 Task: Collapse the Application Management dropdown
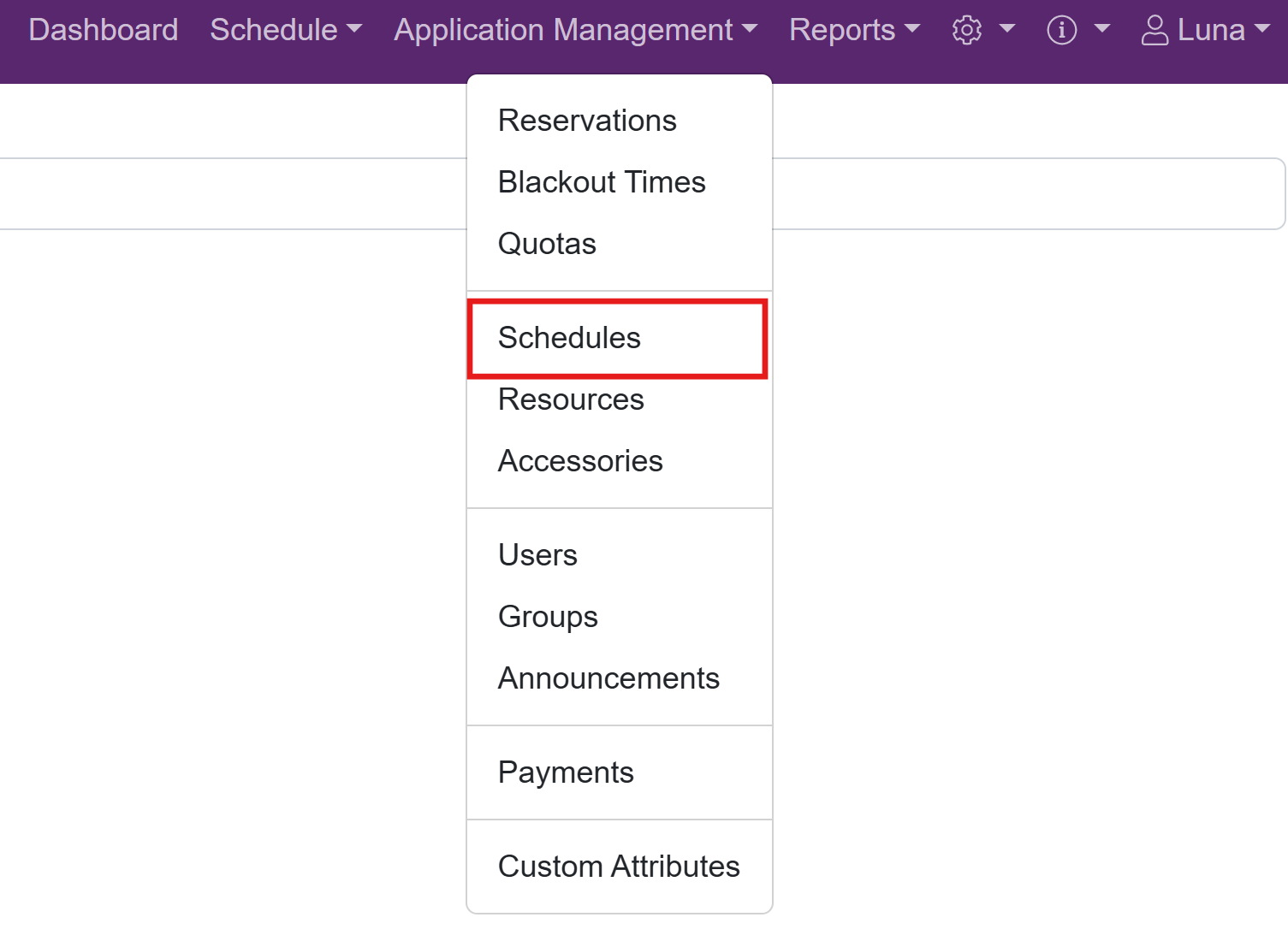pos(575,30)
